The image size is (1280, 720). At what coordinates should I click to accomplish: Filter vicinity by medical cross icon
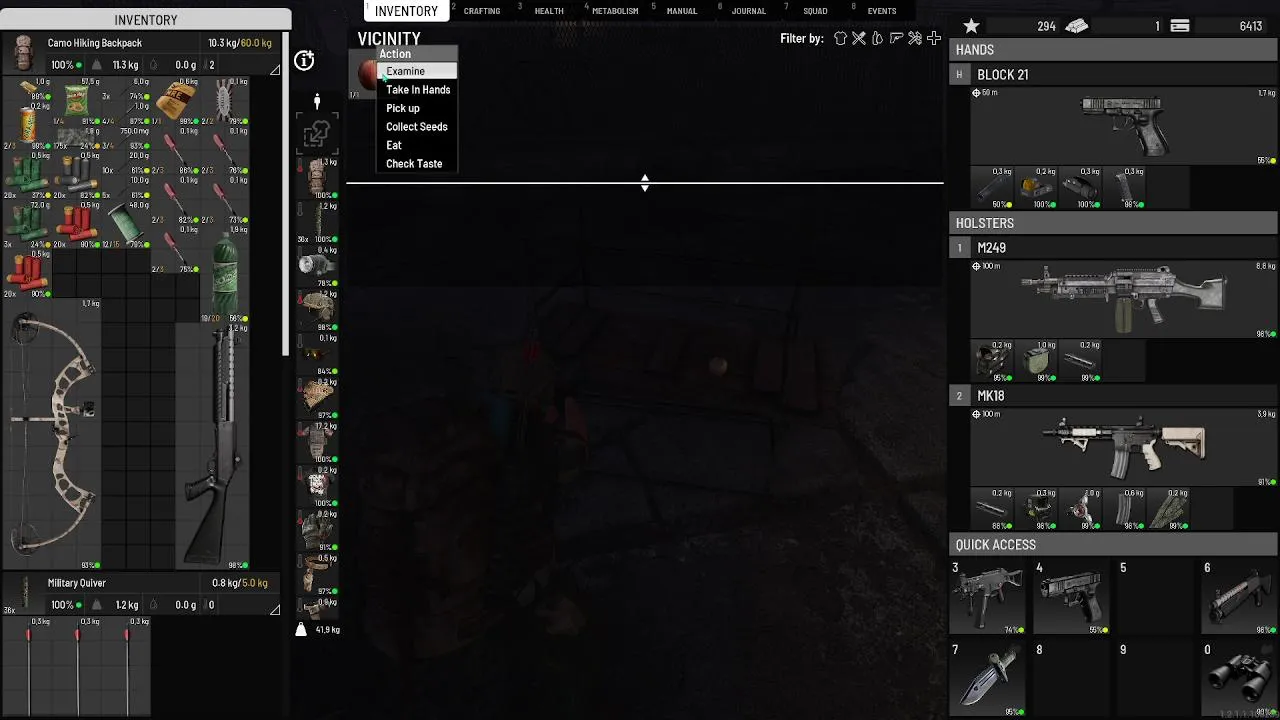pyautogui.click(x=934, y=39)
